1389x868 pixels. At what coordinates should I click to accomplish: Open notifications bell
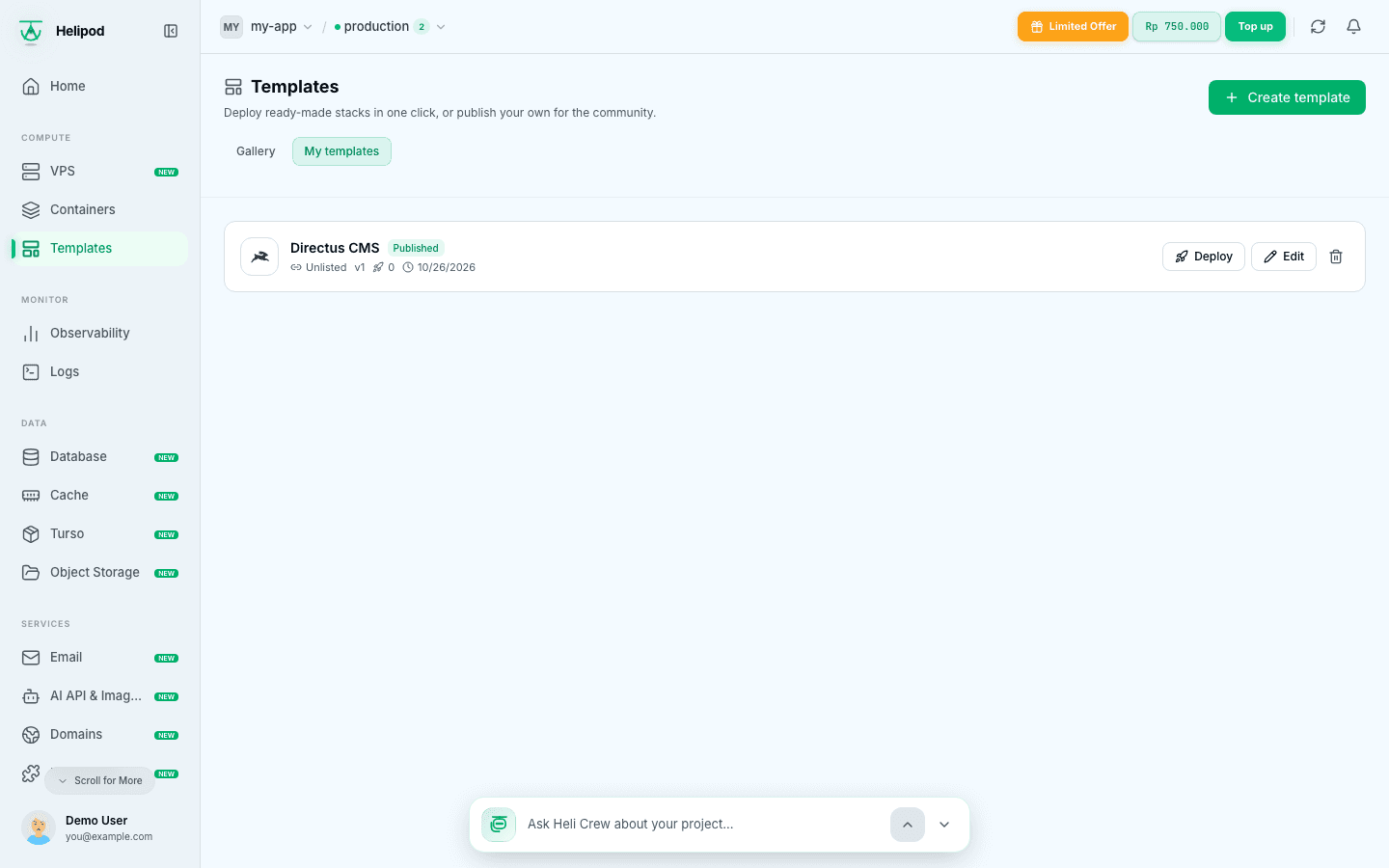click(1353, 27)
